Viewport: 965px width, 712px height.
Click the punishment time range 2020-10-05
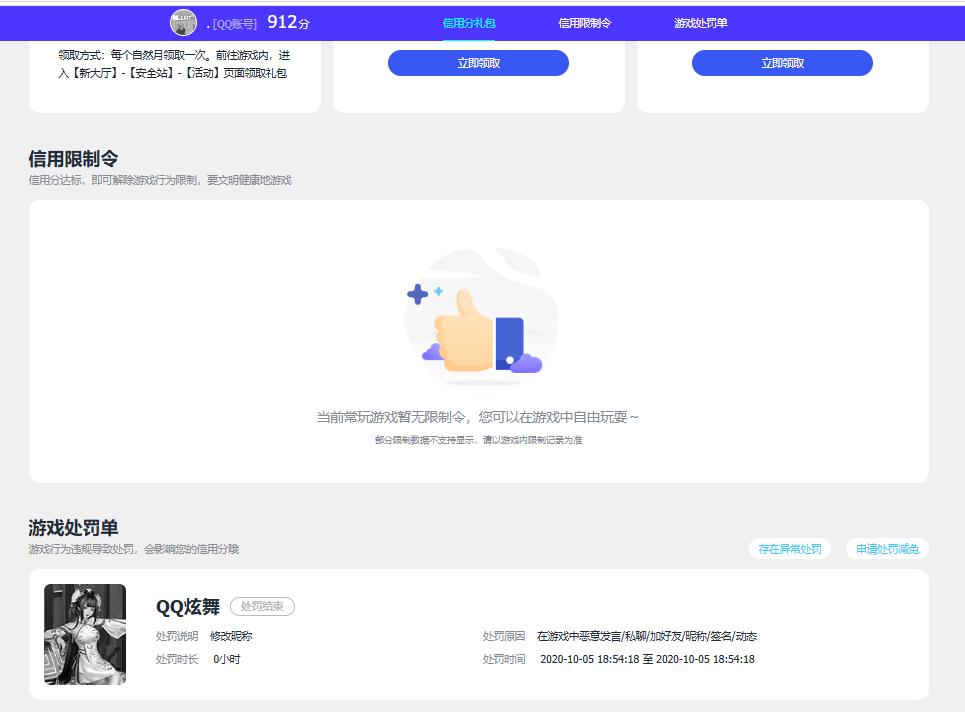coord(647,659)
